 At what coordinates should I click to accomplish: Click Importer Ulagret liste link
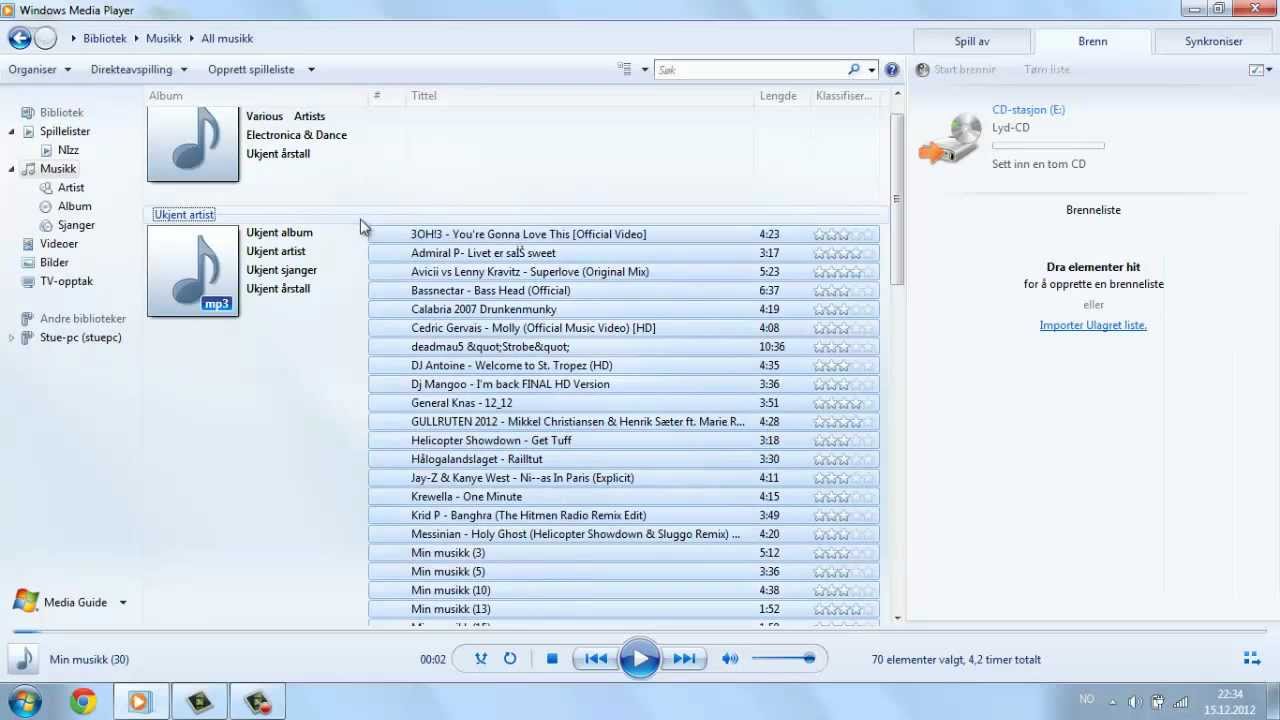coord(1093,325)
